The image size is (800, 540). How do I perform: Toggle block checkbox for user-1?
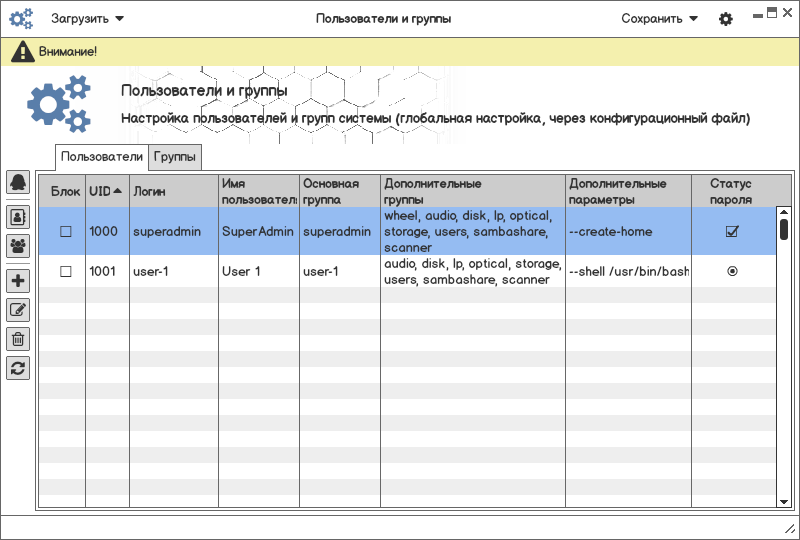pyautogui.click(x=66, y=272)
